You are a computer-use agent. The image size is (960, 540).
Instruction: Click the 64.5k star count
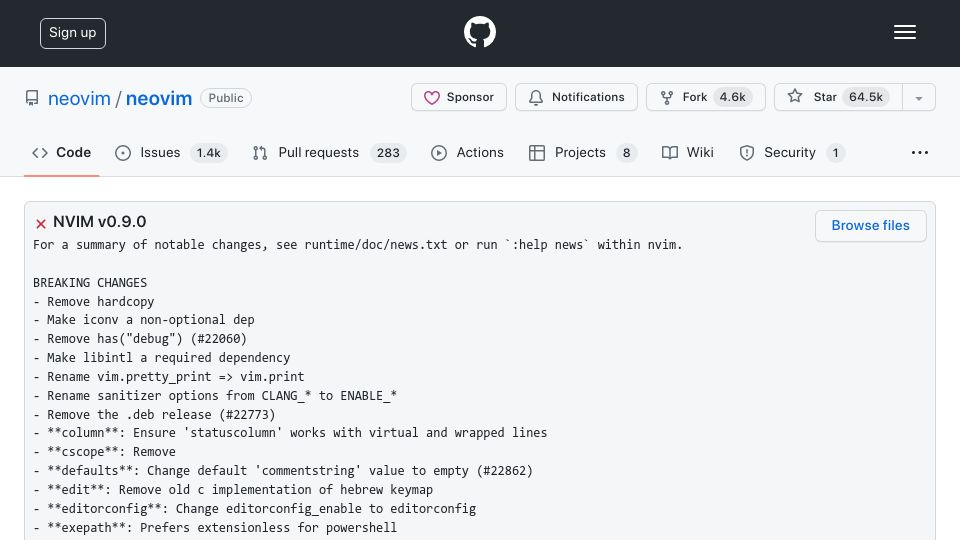tap(866, 97)
